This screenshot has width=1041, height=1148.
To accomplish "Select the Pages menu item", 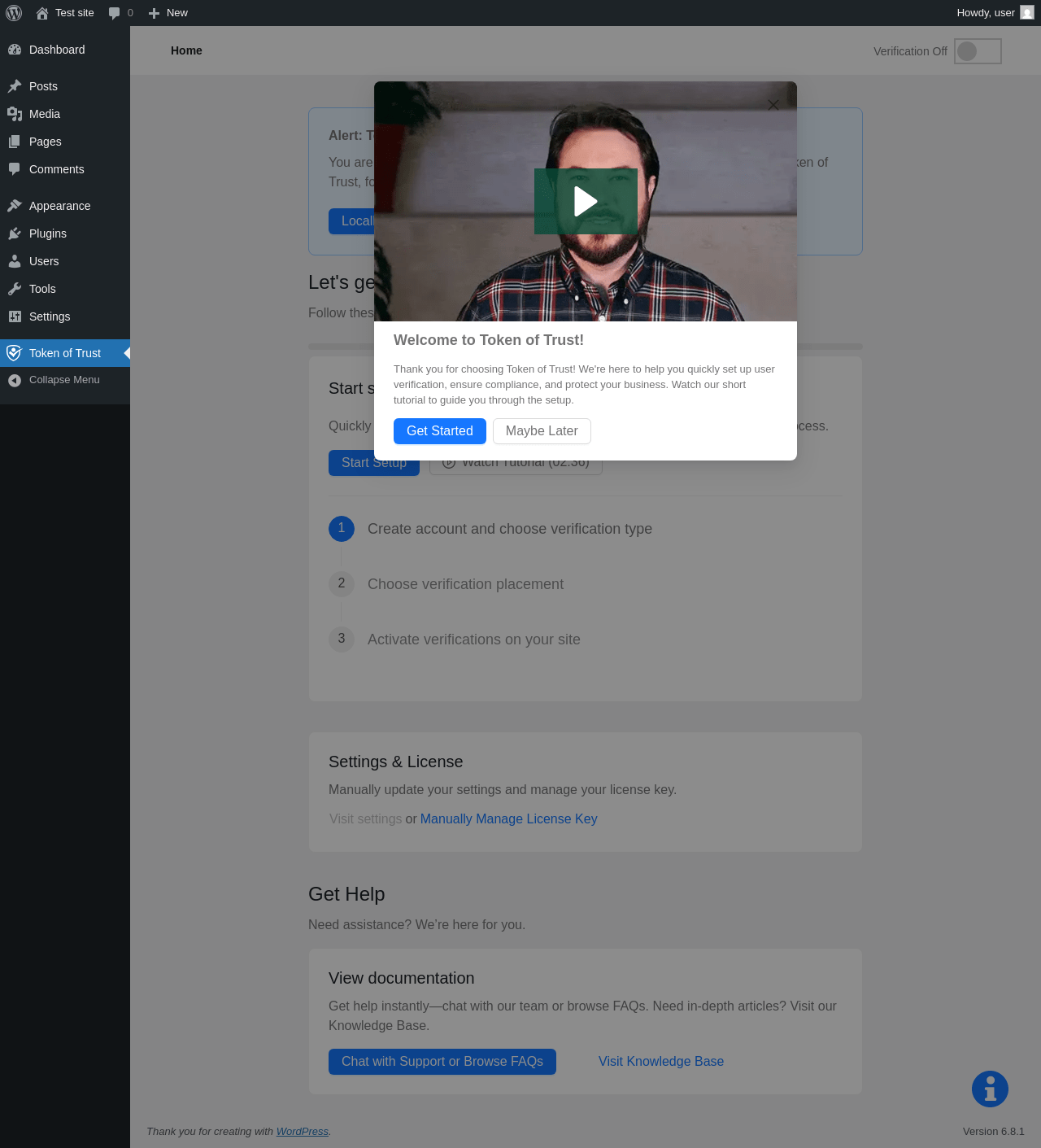I will tap(46, 142).
